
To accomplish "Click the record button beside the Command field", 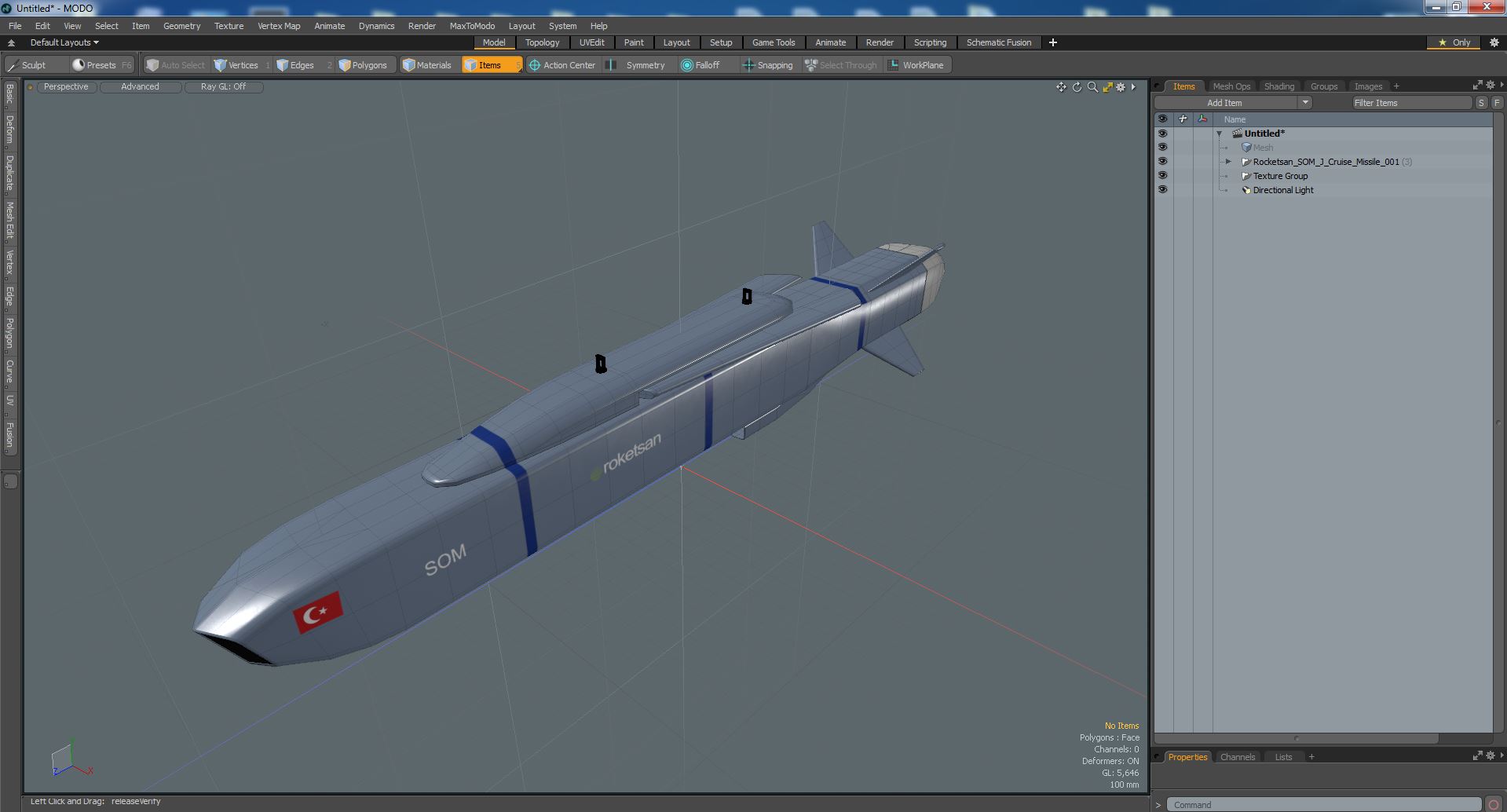I will click(1494, 804).
